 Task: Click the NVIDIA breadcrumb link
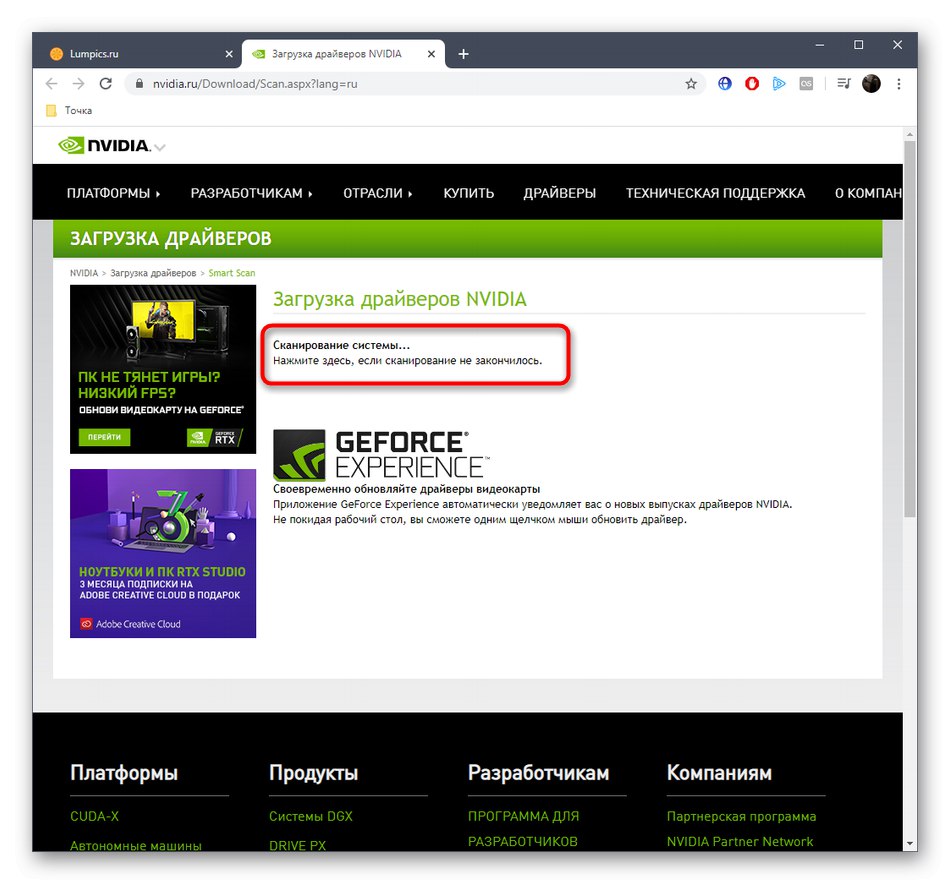pos(84,273)
